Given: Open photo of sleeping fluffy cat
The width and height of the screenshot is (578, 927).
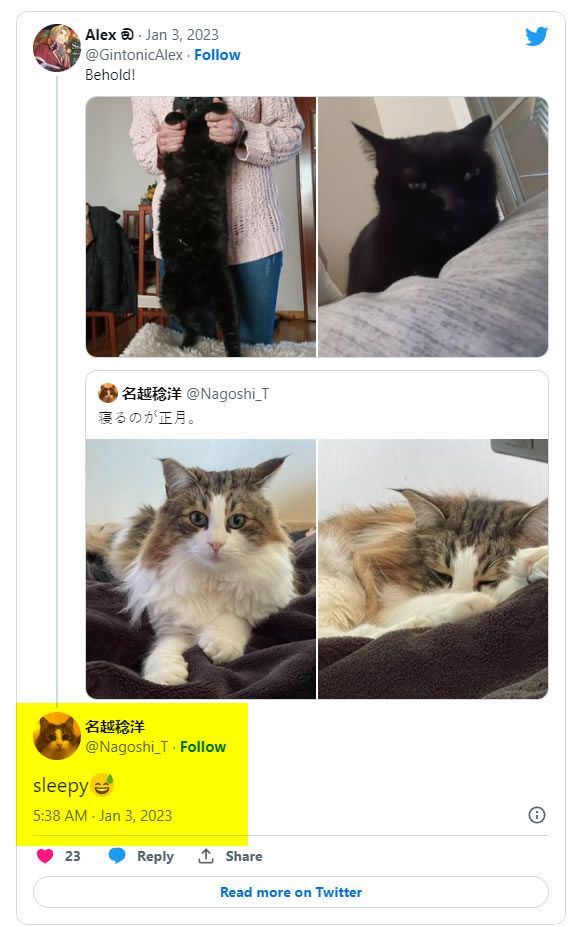Looking at the screenshot, I should [433, 569].
